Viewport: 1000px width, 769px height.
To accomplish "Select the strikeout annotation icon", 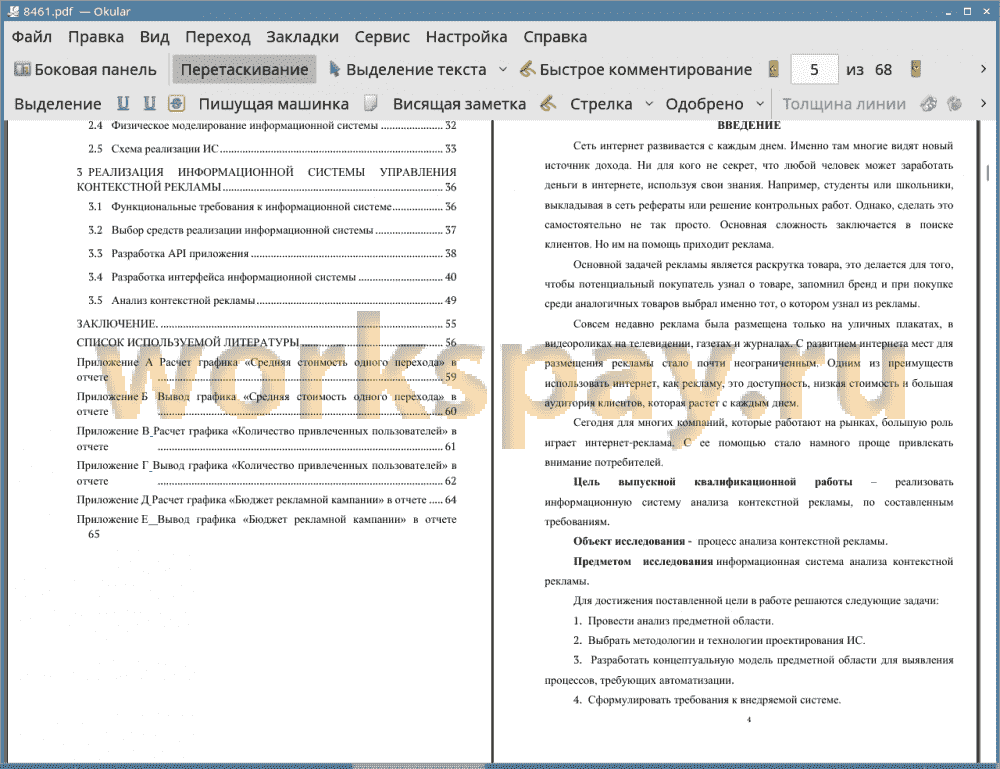I will pyautogui.click(x=177, y=103).
